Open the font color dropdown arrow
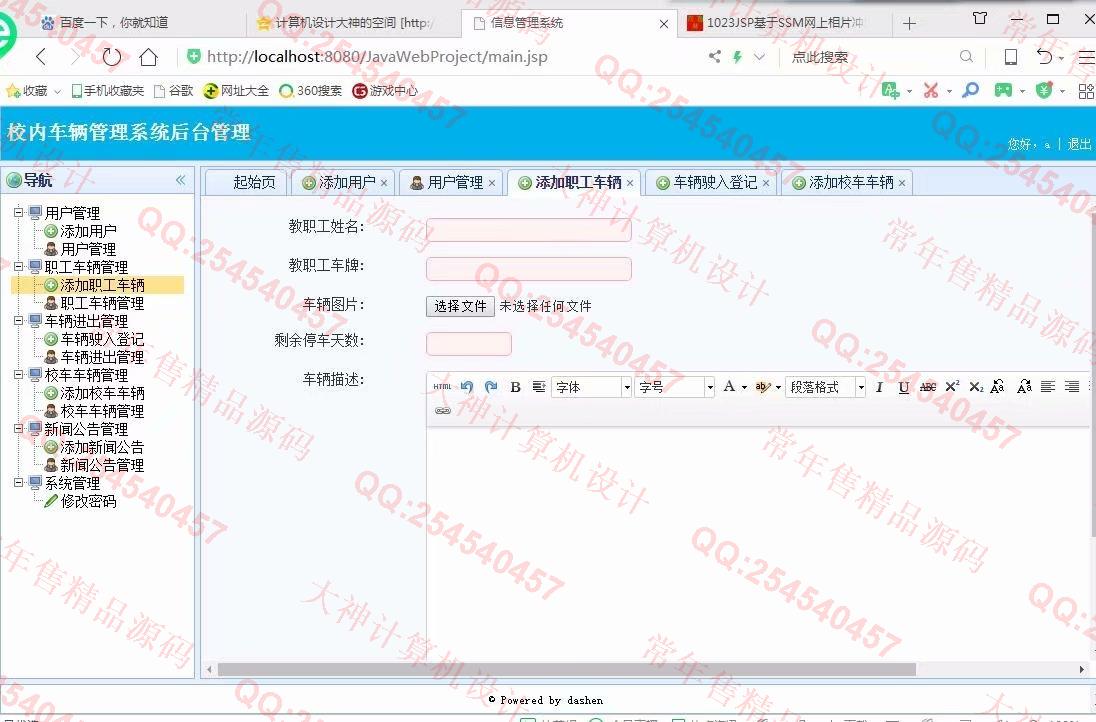This screenshot has width=1096, height=722. (744, 387)
